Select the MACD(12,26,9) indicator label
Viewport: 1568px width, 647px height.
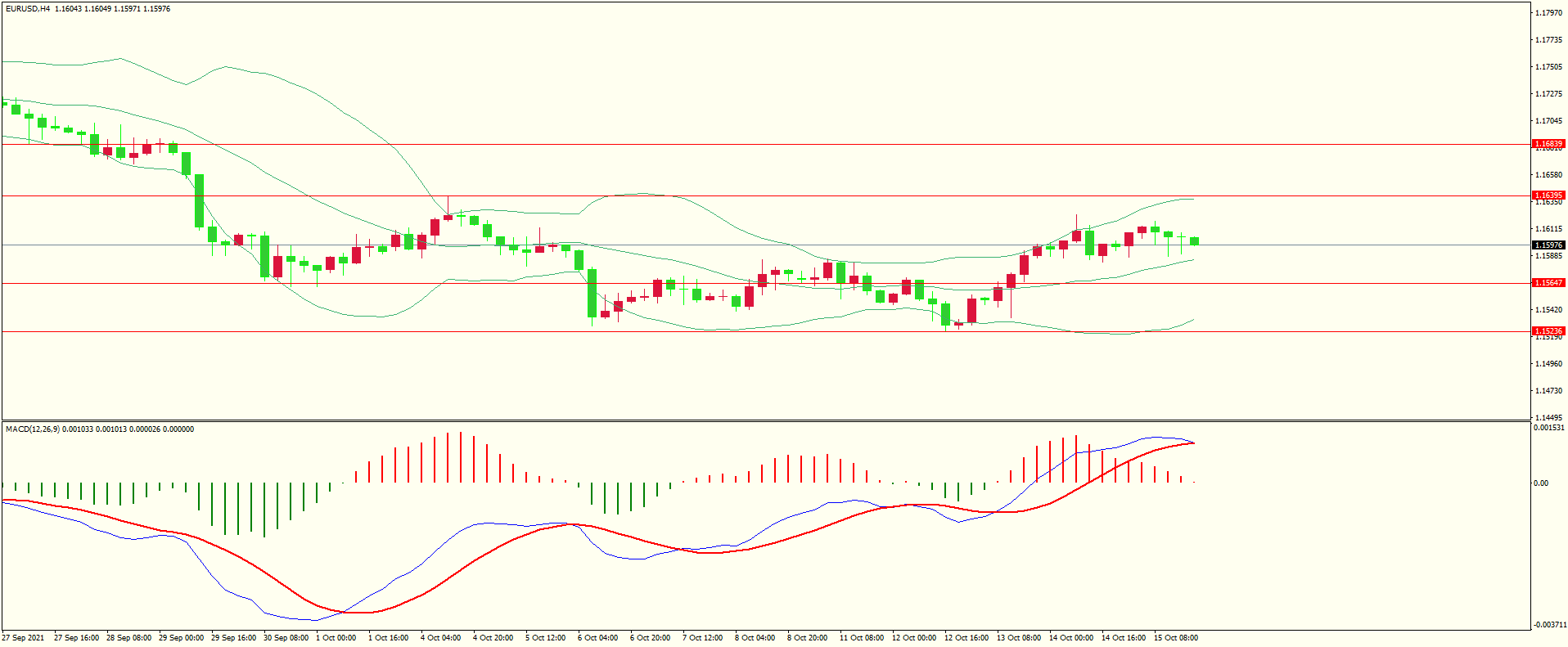point(32,429)
